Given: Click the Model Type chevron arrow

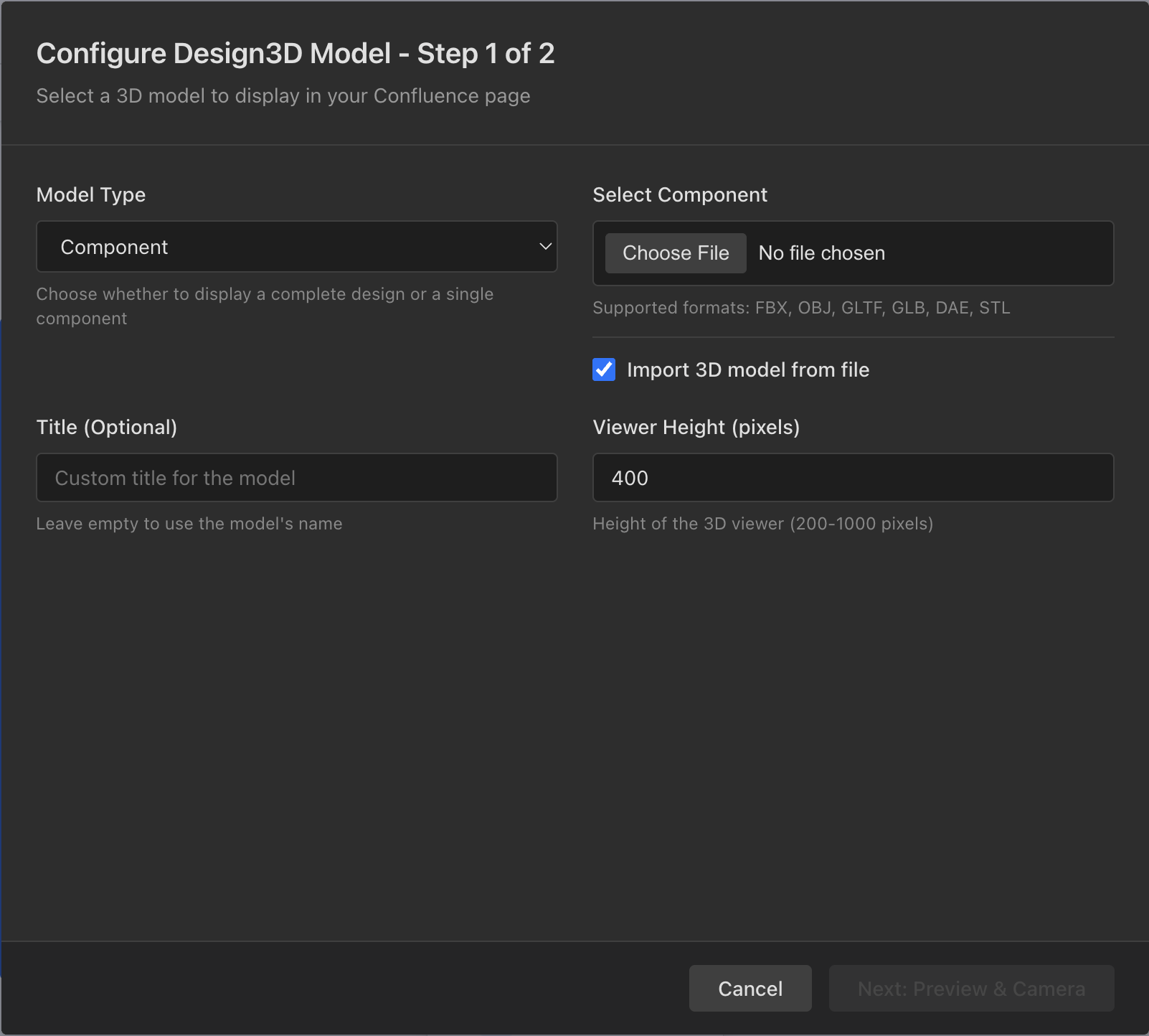Looking at the screenshot, I should pos(544,246).
